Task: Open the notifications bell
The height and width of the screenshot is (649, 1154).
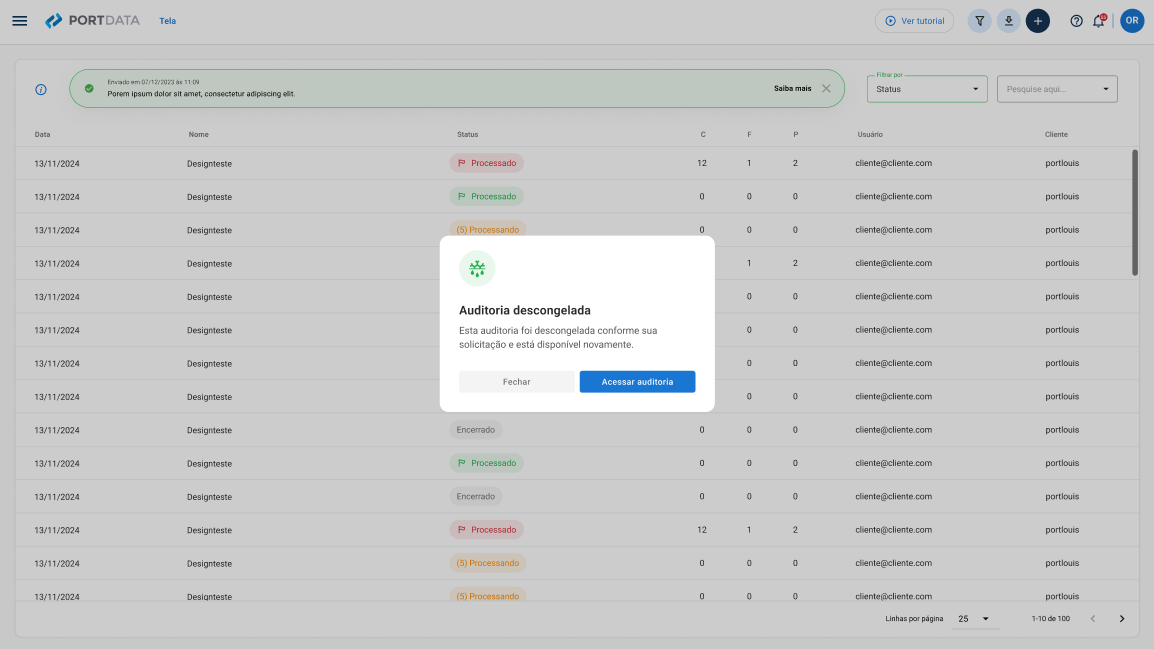Action: [1098, 21]
